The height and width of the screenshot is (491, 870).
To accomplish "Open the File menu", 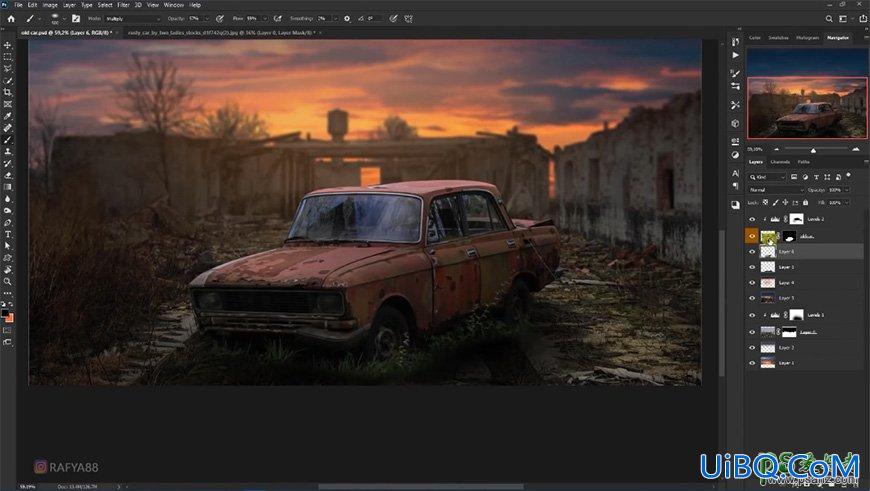I will coord(19,4).
